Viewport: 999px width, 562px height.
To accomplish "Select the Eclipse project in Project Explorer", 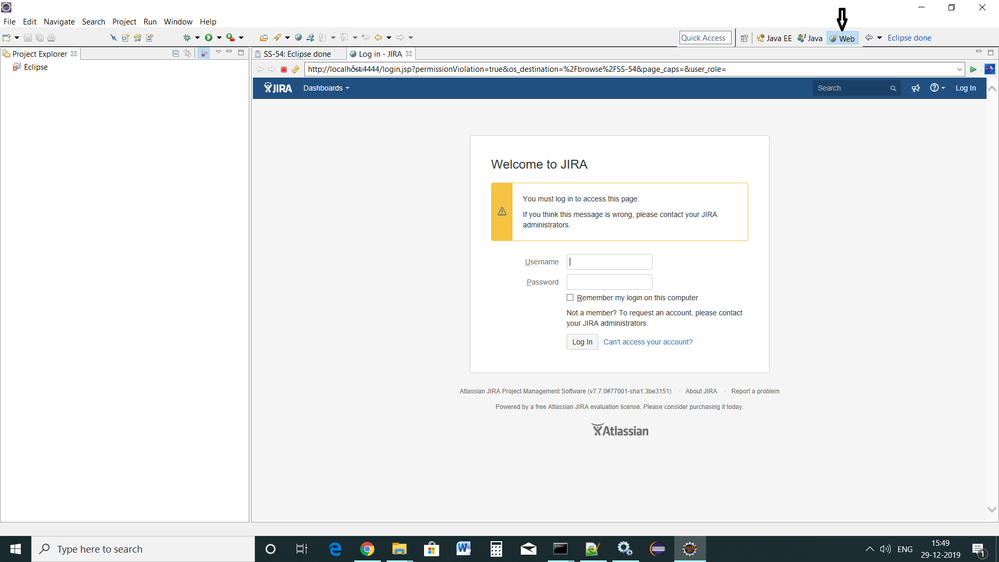I will click(x=36, y=67).
